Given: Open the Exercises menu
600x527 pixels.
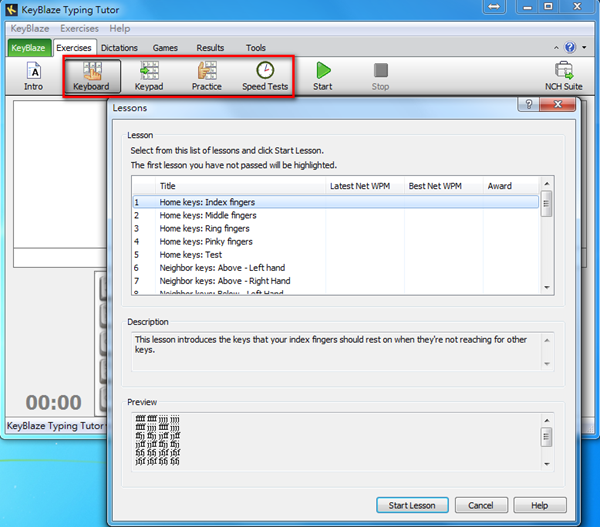Looking at the screenshot, I should pyautogui.click(x=79, y=28).
